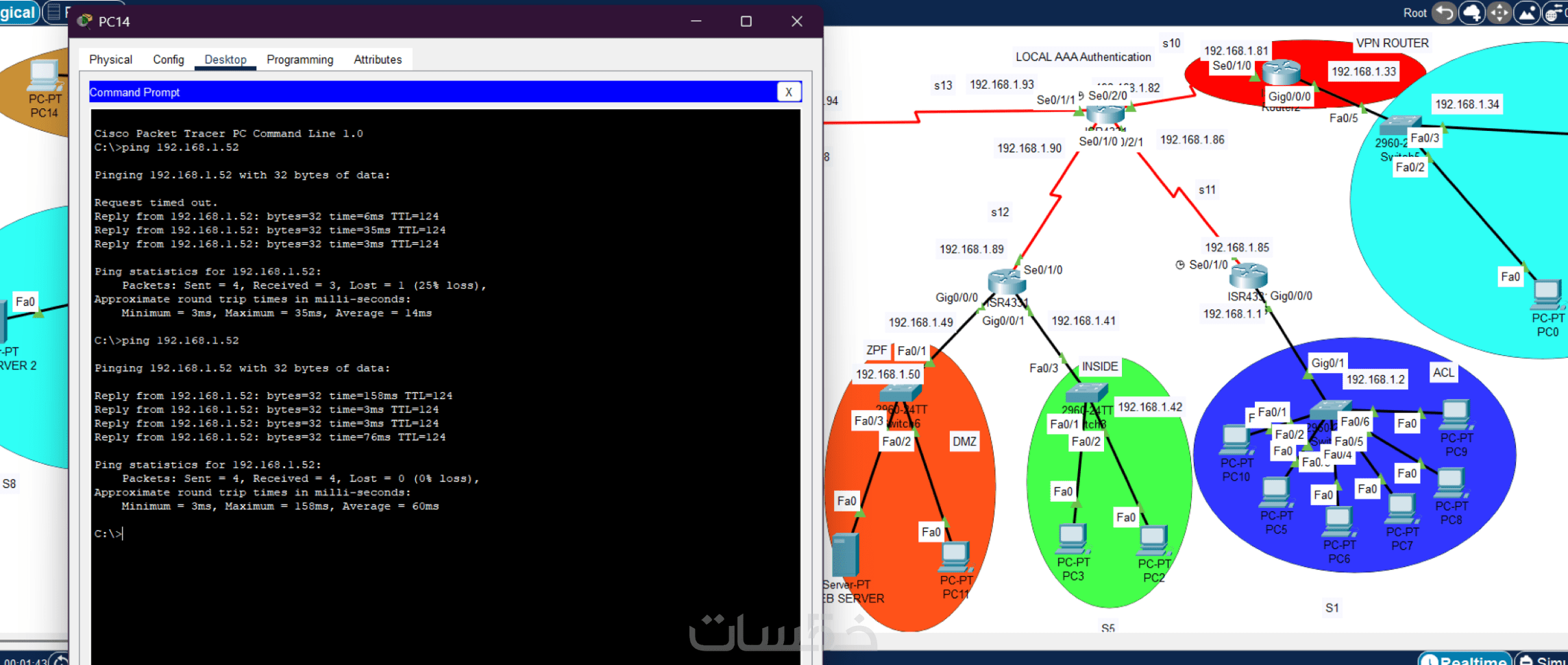Click the 192.168.1.33 address label

click(x=1364, y=71)
